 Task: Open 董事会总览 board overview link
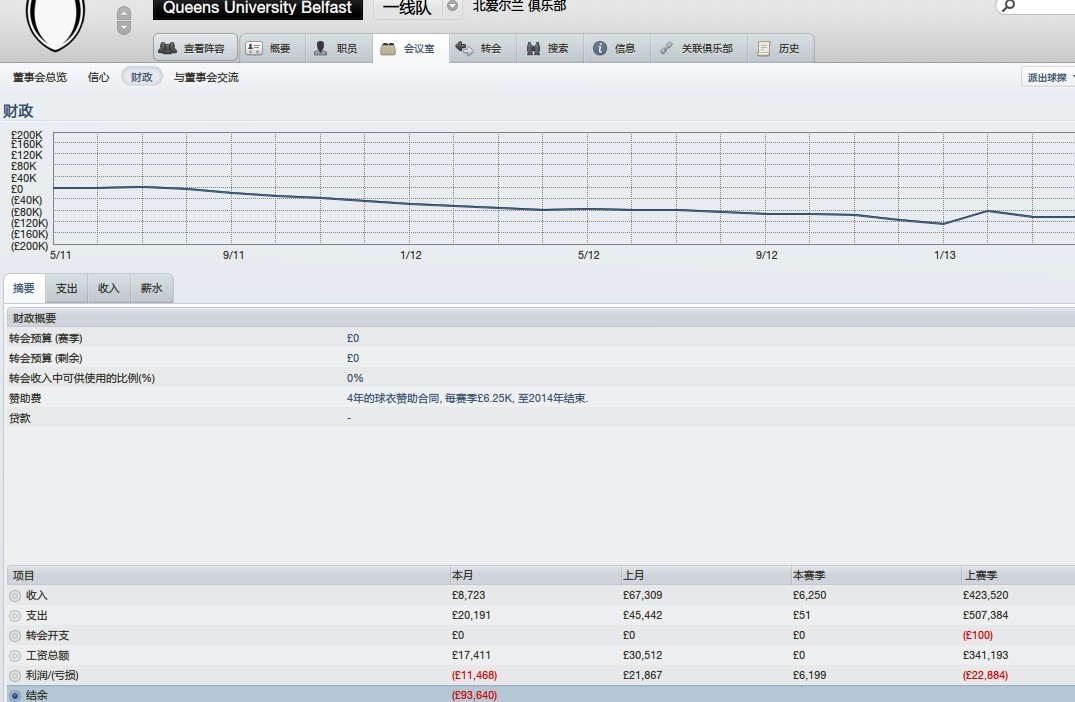(x=40, y=77)
